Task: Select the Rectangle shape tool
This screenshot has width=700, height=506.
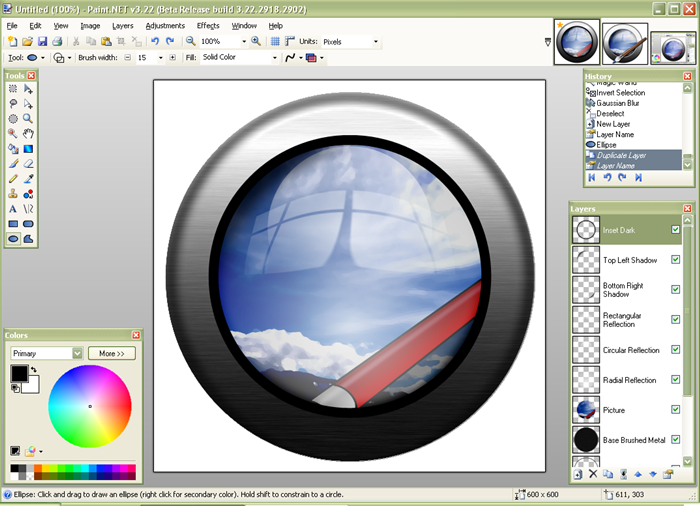Action: coord(13,224)
